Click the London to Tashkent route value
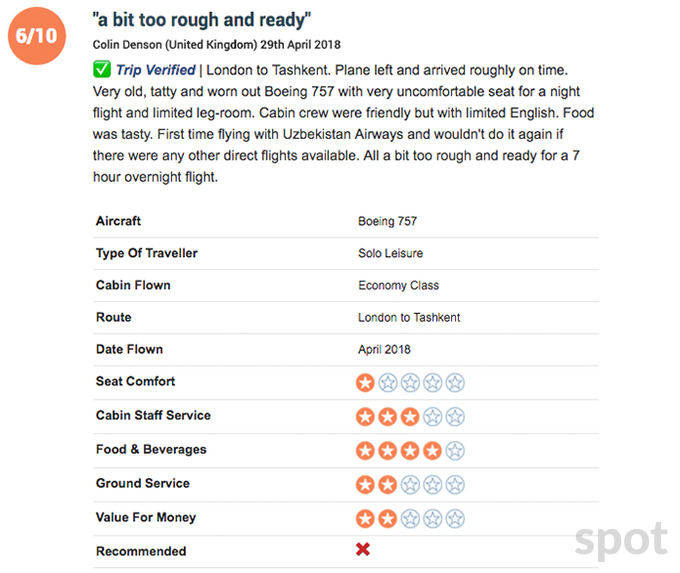Screen dimensions: 680x573 click(409, 317)
